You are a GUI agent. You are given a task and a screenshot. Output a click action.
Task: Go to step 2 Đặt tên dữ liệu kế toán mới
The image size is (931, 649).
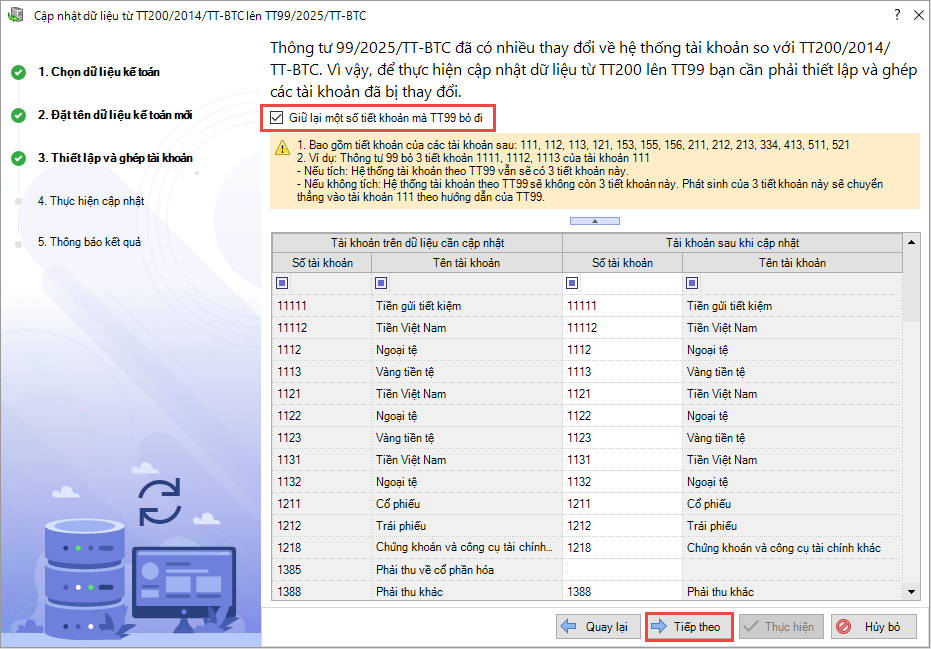point(115,115)
